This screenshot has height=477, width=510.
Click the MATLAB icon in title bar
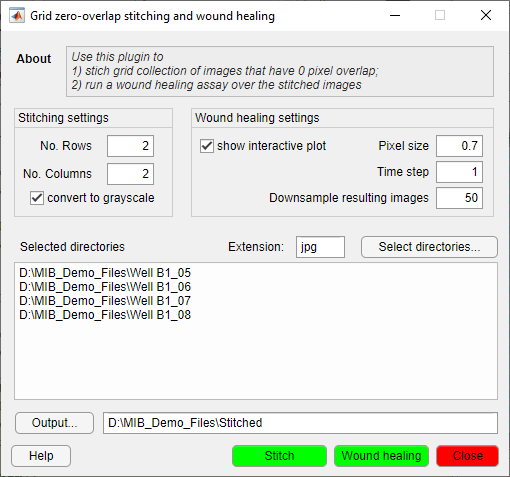point(17,16)
